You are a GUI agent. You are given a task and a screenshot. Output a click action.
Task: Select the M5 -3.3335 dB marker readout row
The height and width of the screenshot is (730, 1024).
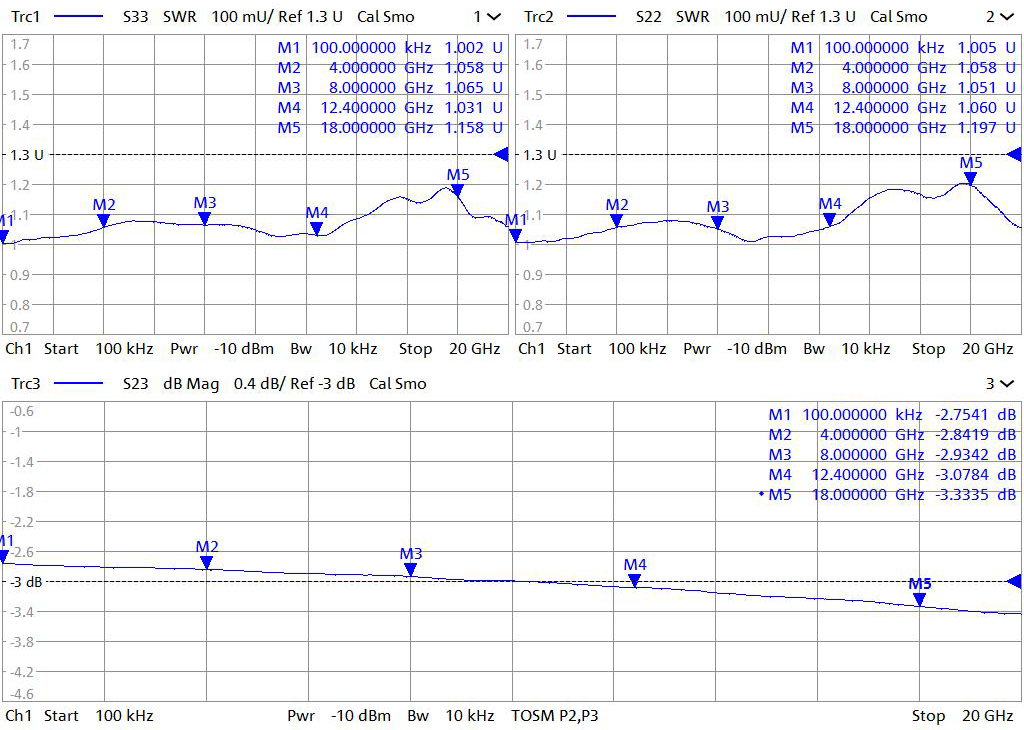892,494
